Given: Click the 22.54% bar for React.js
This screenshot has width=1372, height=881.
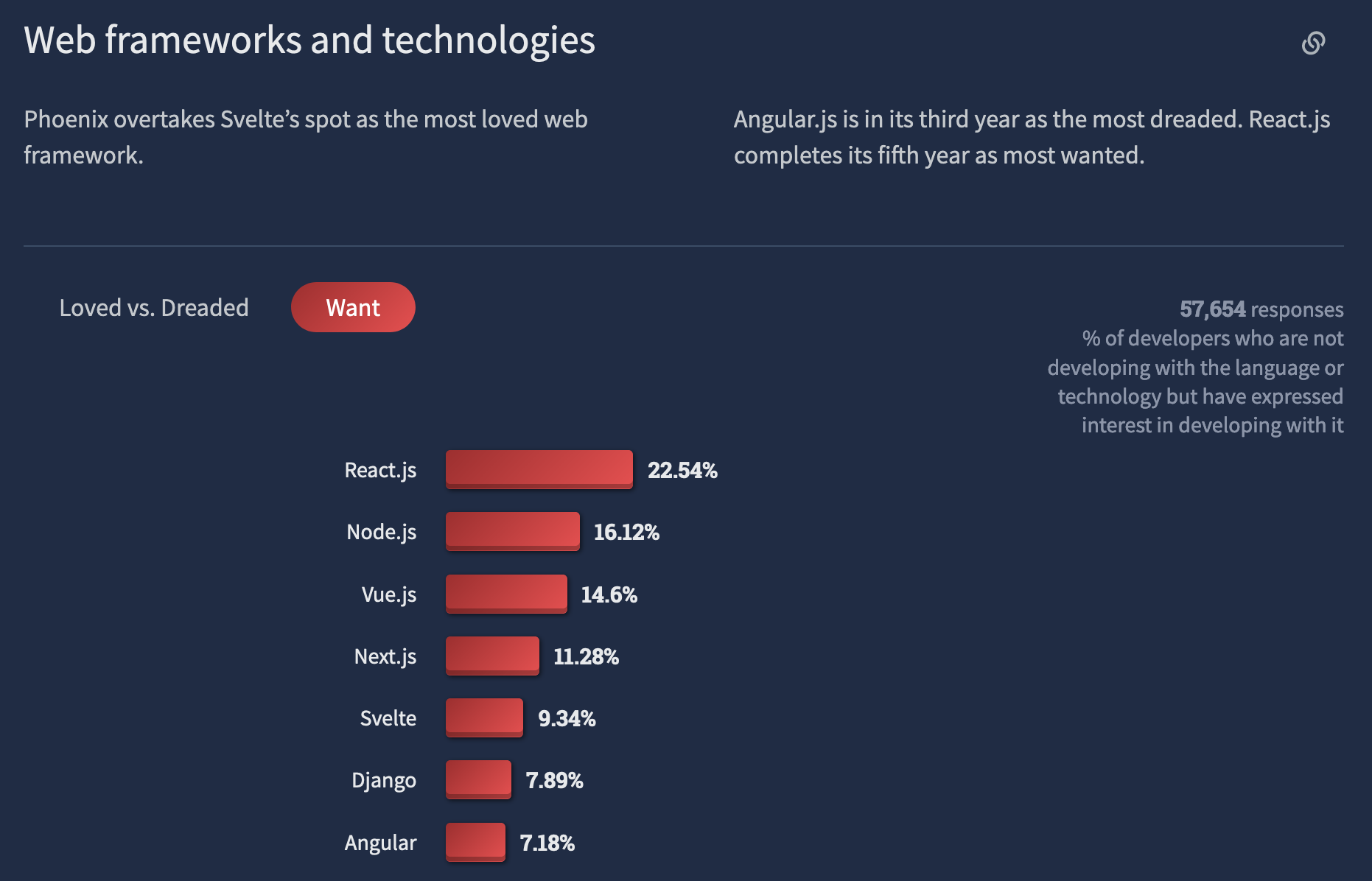Looking at the screenshot, I should [539, 469].
